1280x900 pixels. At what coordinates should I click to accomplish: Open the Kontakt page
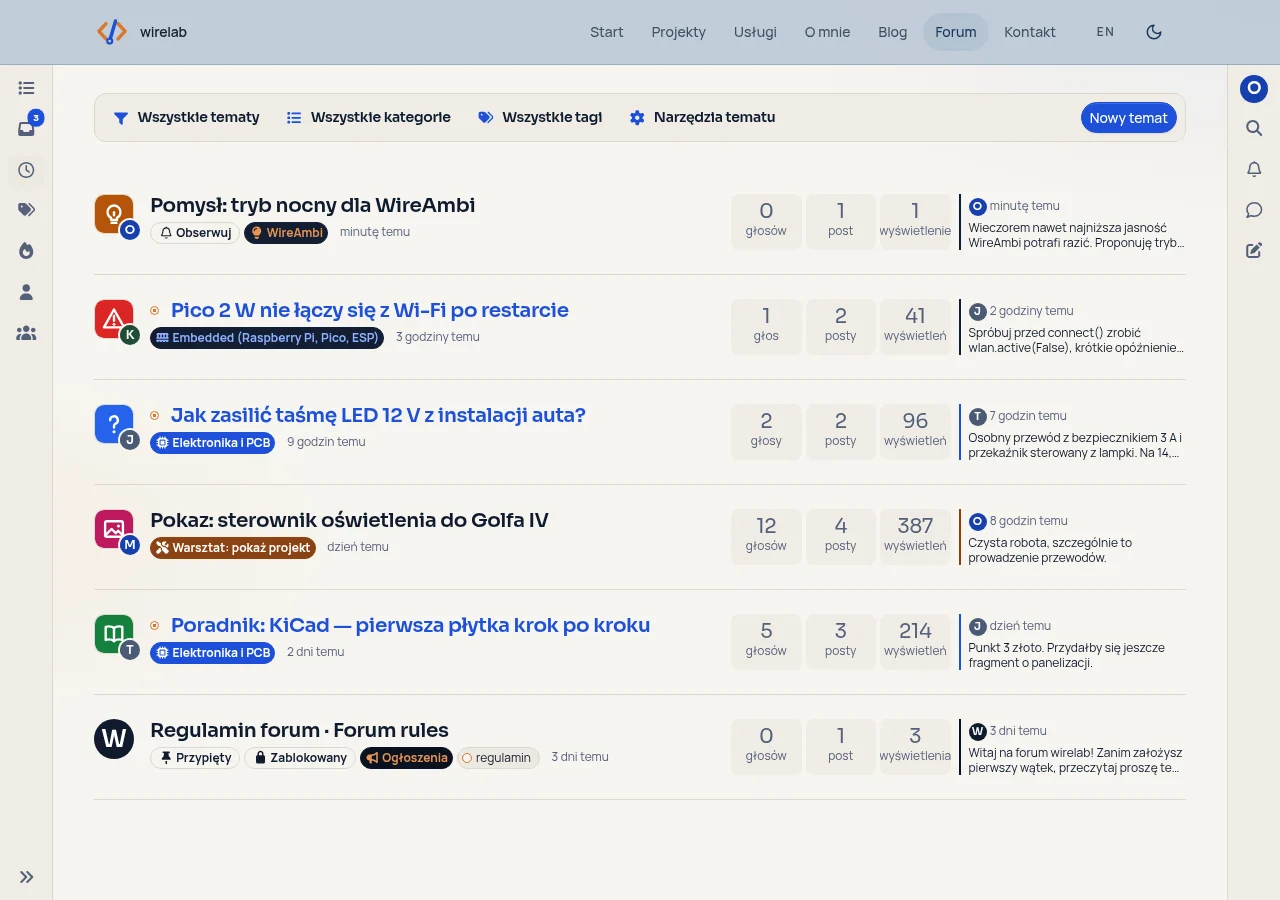tap(1030, 32)
